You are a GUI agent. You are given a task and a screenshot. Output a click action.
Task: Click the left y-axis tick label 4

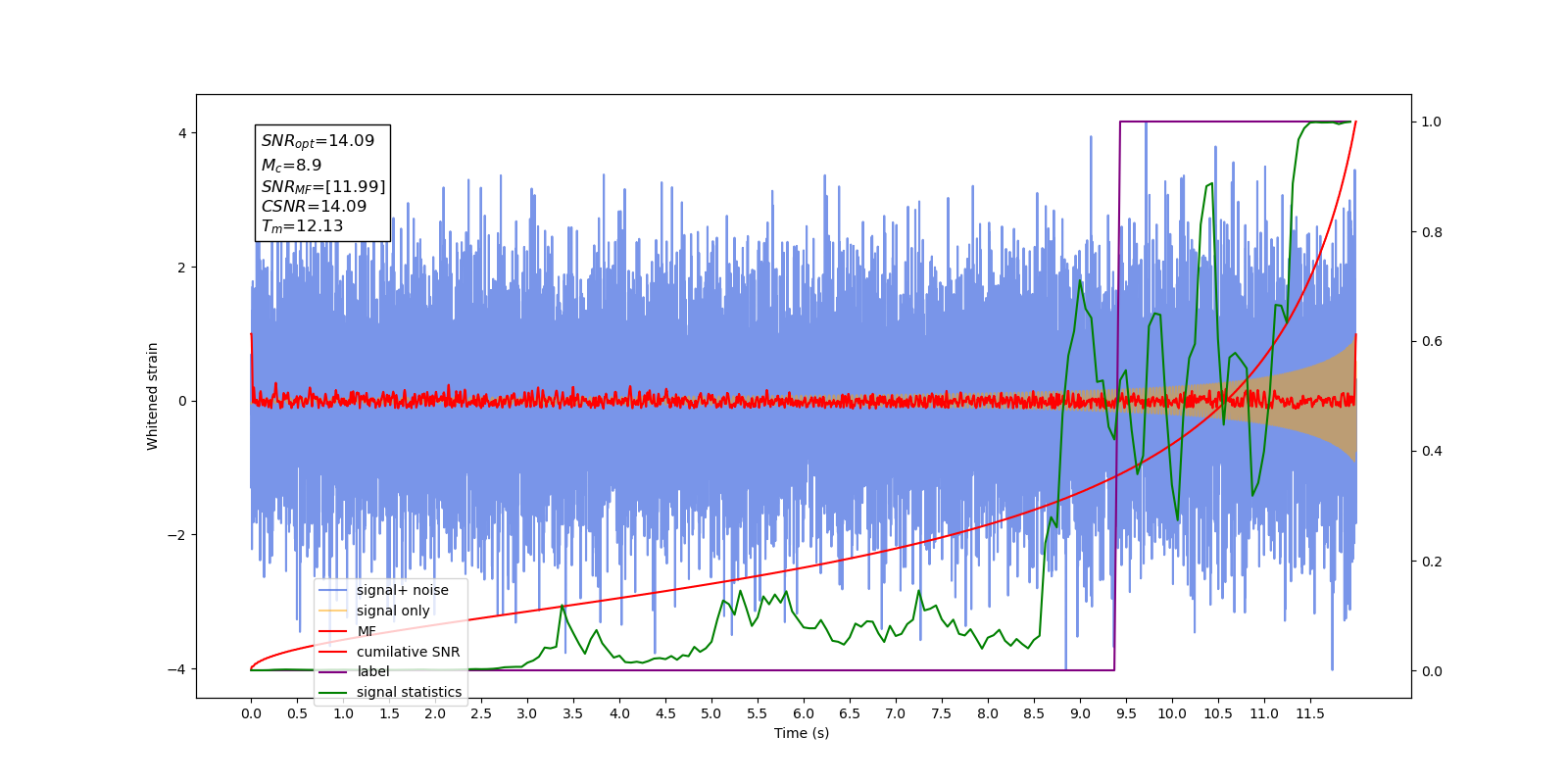182,133
